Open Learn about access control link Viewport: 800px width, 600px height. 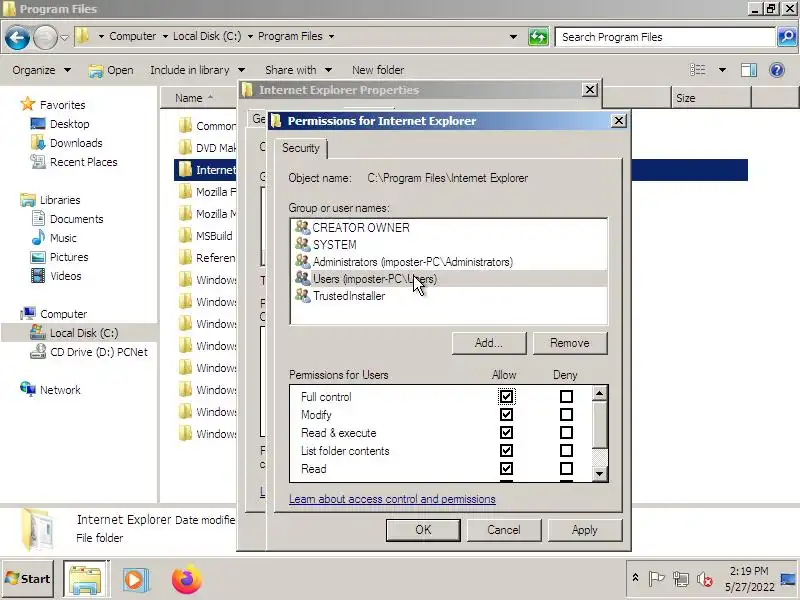(x=392, y=499)
